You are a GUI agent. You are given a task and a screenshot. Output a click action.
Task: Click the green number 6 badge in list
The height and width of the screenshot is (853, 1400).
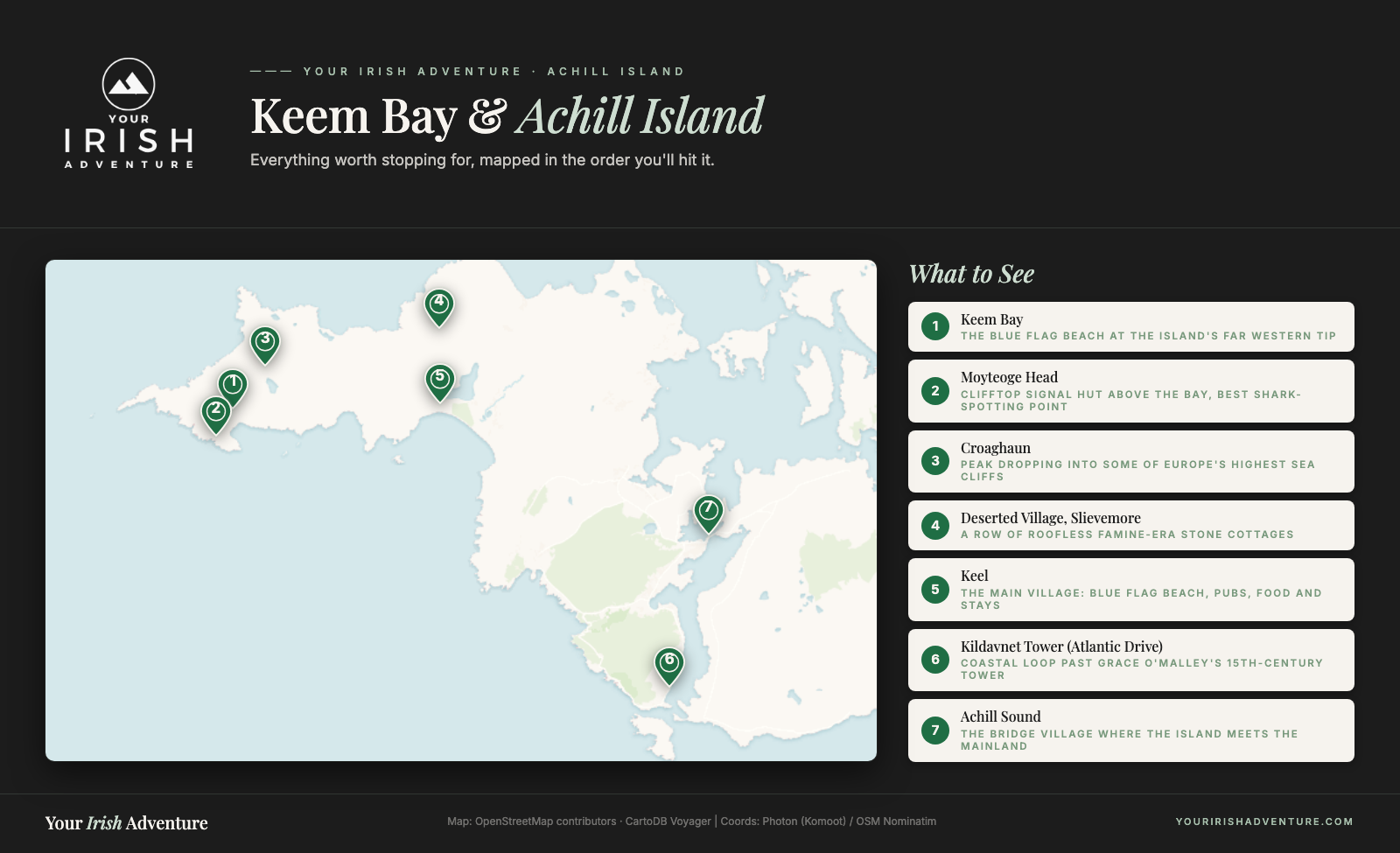coord(935,660)
